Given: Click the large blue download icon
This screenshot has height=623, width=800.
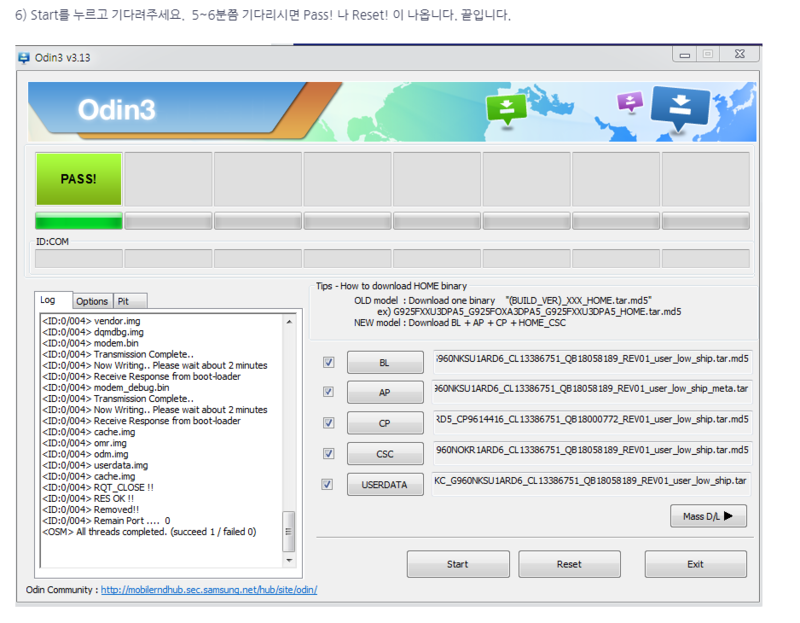Looking at the screenshot, I should pyautogui.click(x=680, y=108).
